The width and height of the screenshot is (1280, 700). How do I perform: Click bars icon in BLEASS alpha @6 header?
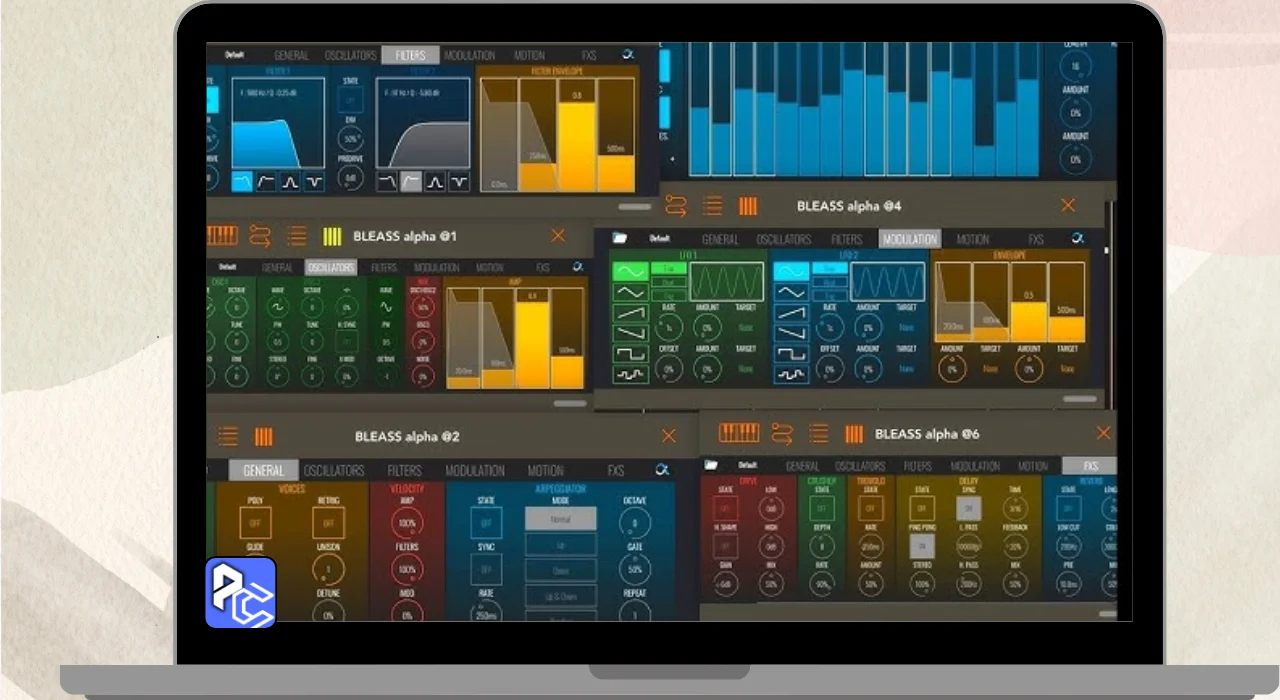(x=854, y=434)
